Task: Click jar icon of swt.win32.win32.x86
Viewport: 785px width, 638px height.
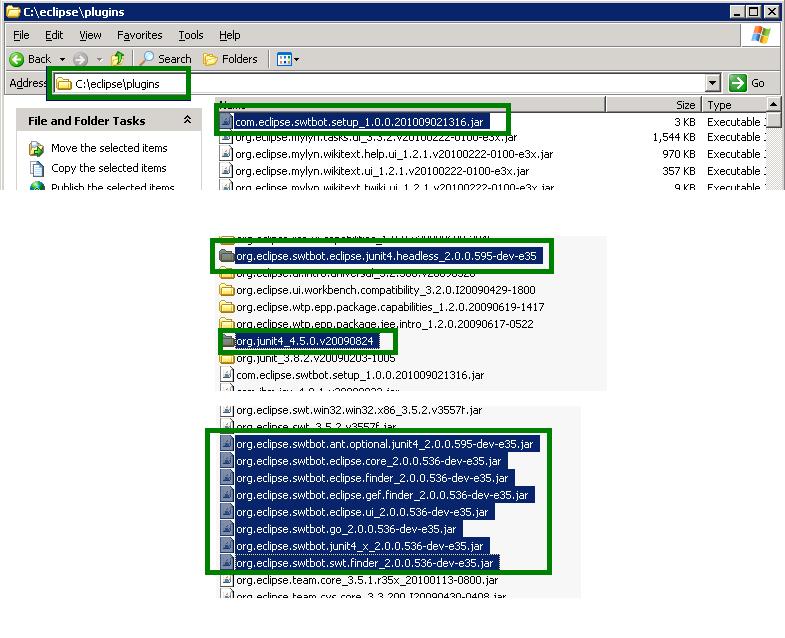Action: [227, 410]
